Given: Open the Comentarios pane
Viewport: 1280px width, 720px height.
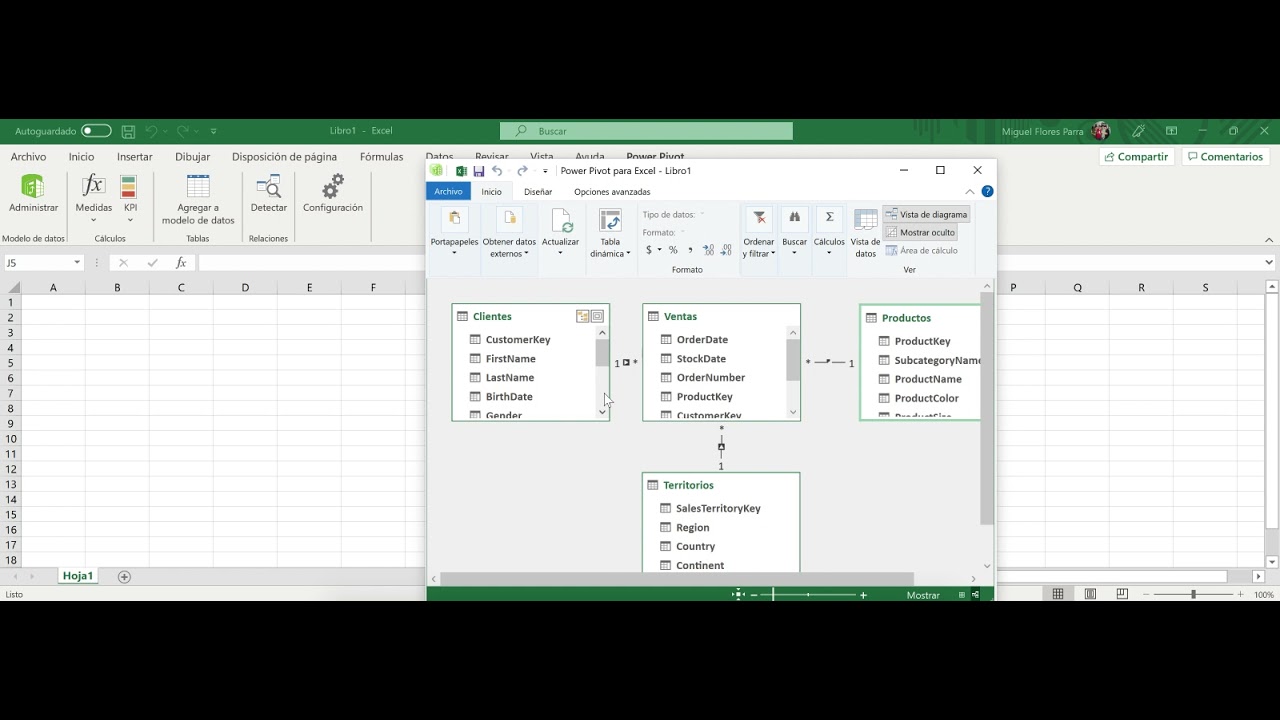Looking at the screenshot, I should tap(1224, 157).
